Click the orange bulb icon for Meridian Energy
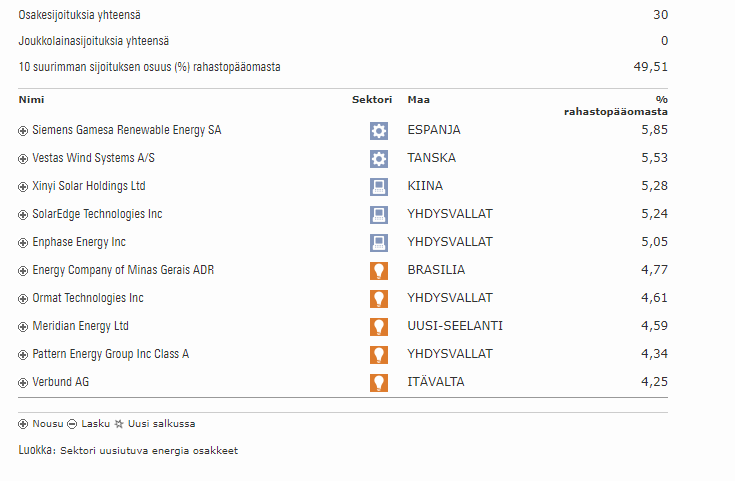735x481 pixels. point(378,326)
